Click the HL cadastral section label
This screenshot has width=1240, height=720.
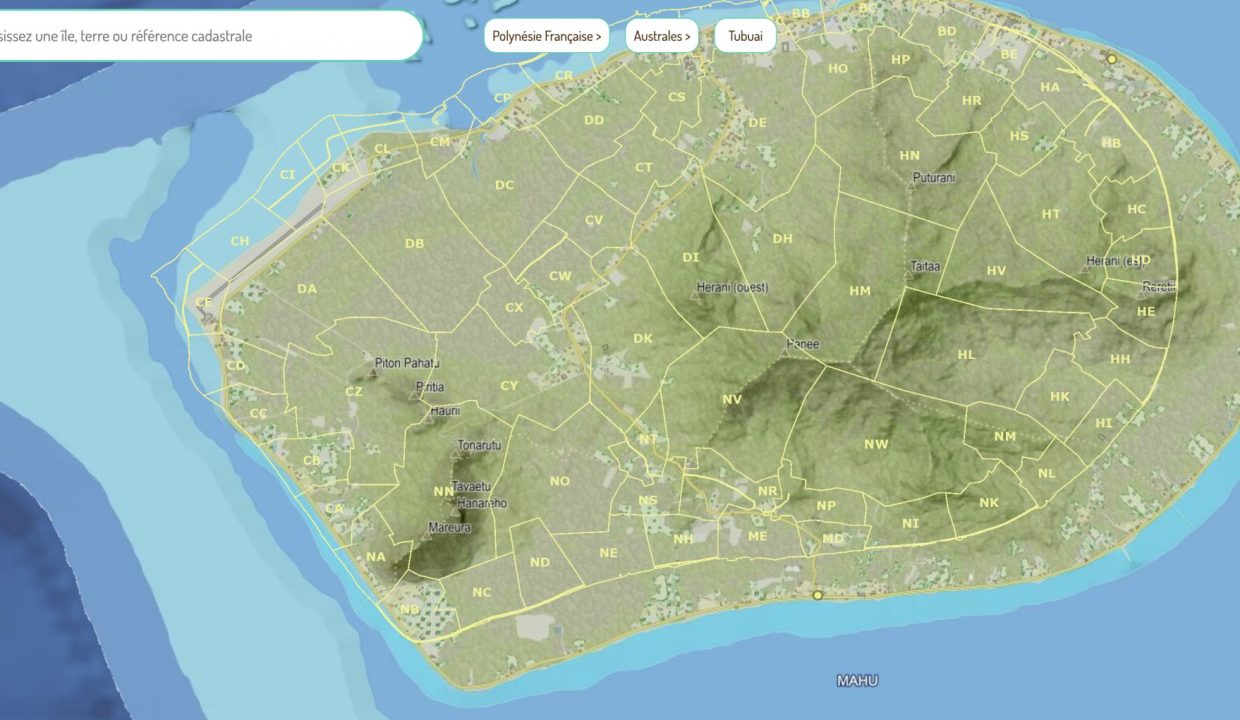click(965, 355)
